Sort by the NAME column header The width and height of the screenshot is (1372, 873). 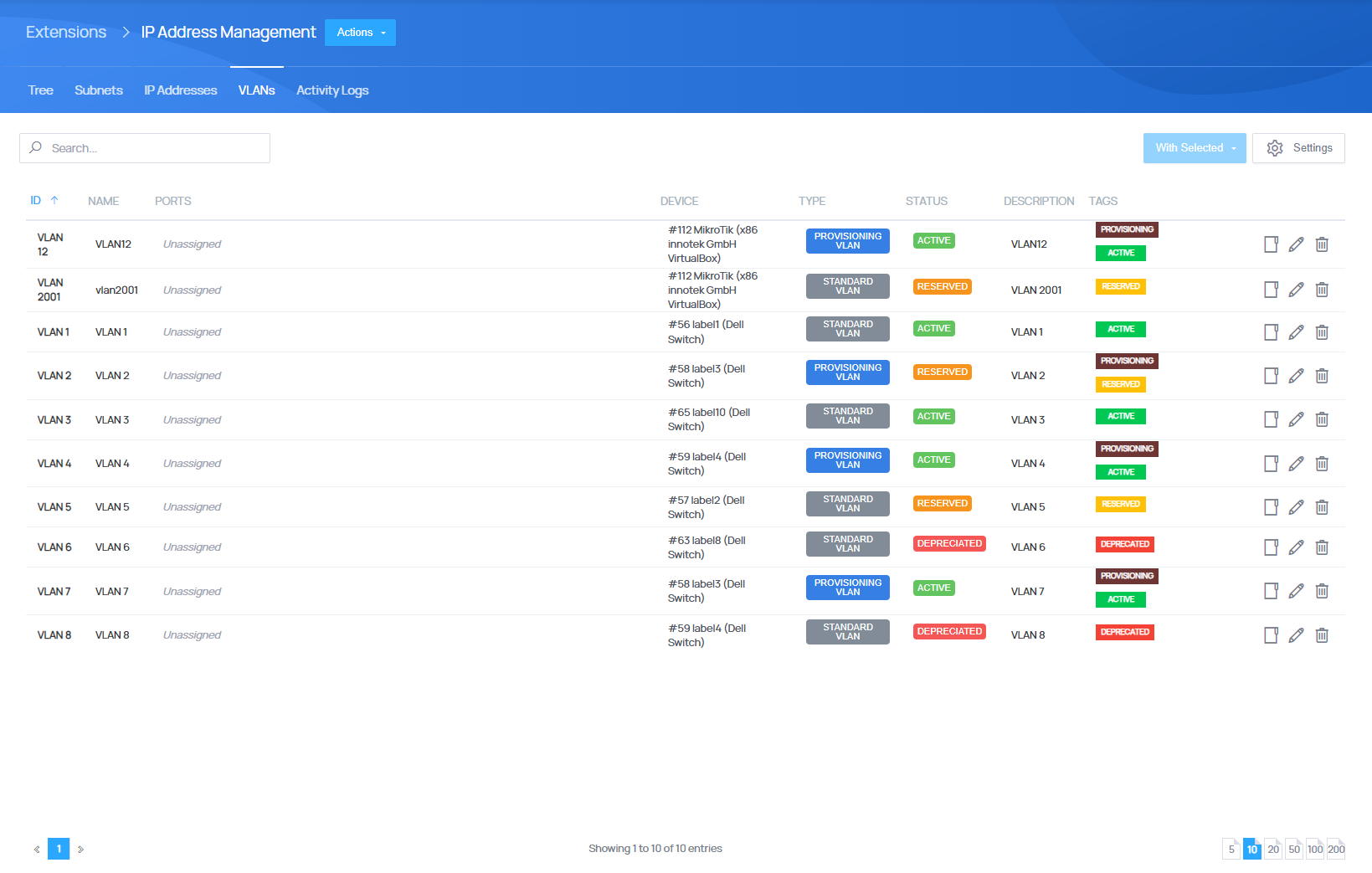pyautogui.click(x=104, y=201)
